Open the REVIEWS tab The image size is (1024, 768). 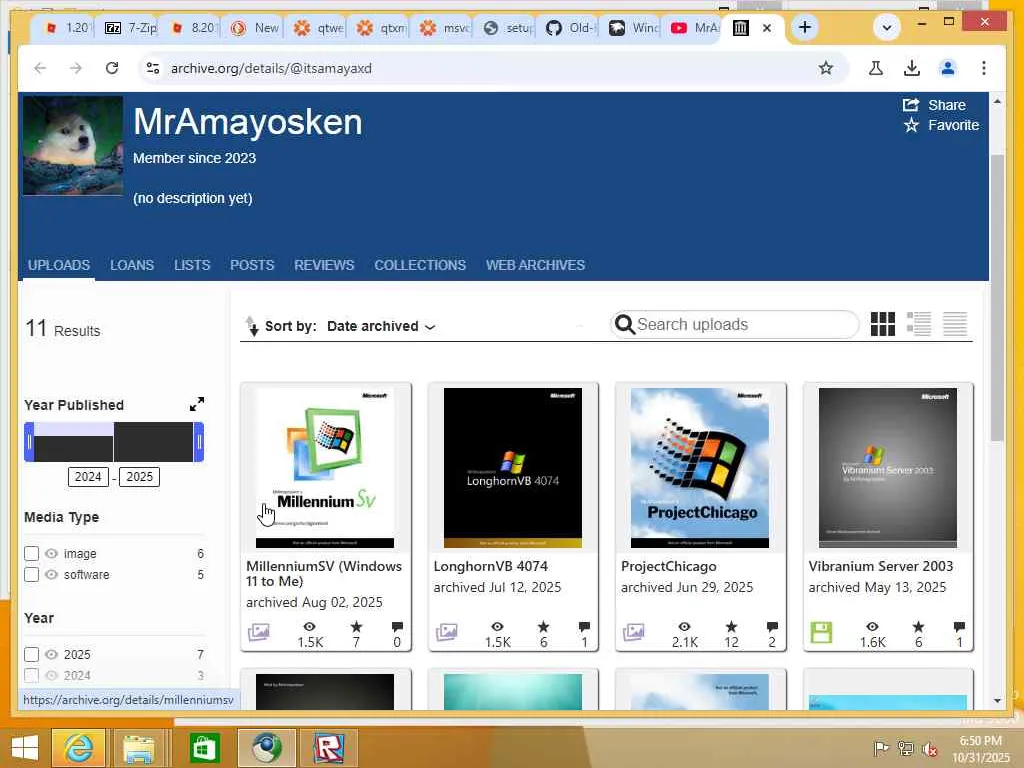coord(324,265)
